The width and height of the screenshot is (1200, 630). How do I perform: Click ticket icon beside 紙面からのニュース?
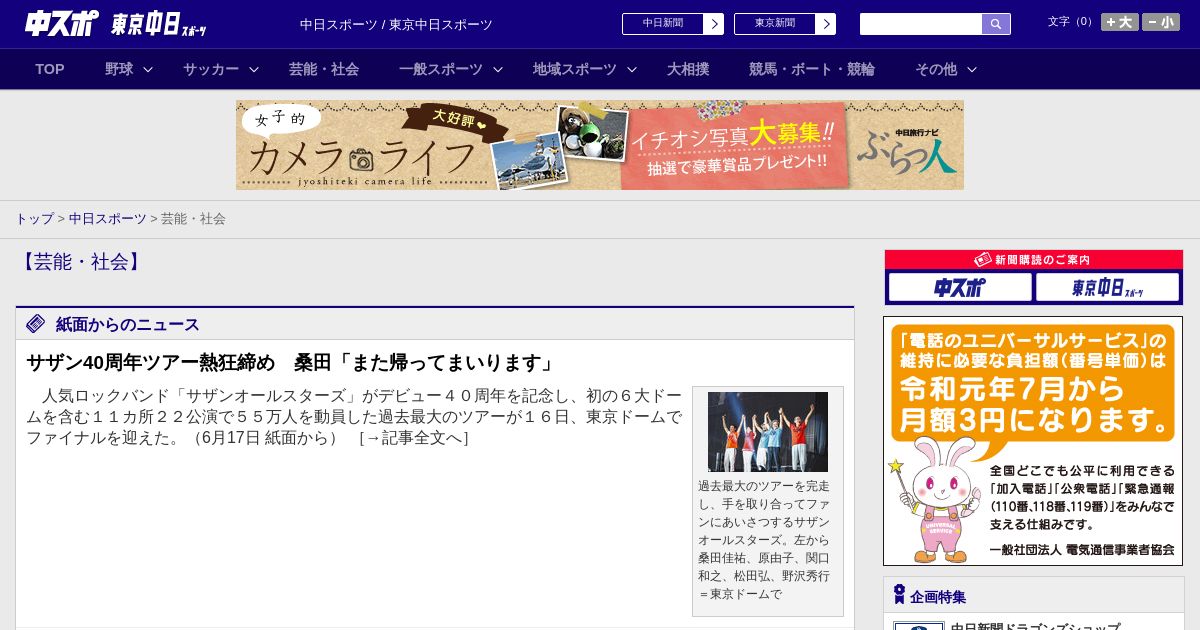[36, 324]
